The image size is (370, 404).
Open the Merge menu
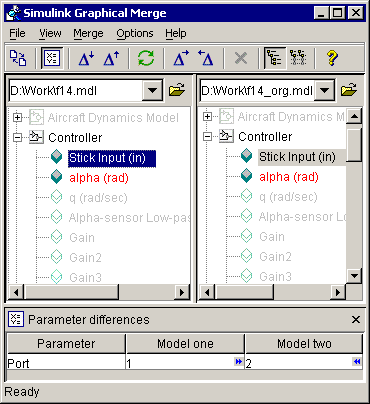(x=88, y=33)
